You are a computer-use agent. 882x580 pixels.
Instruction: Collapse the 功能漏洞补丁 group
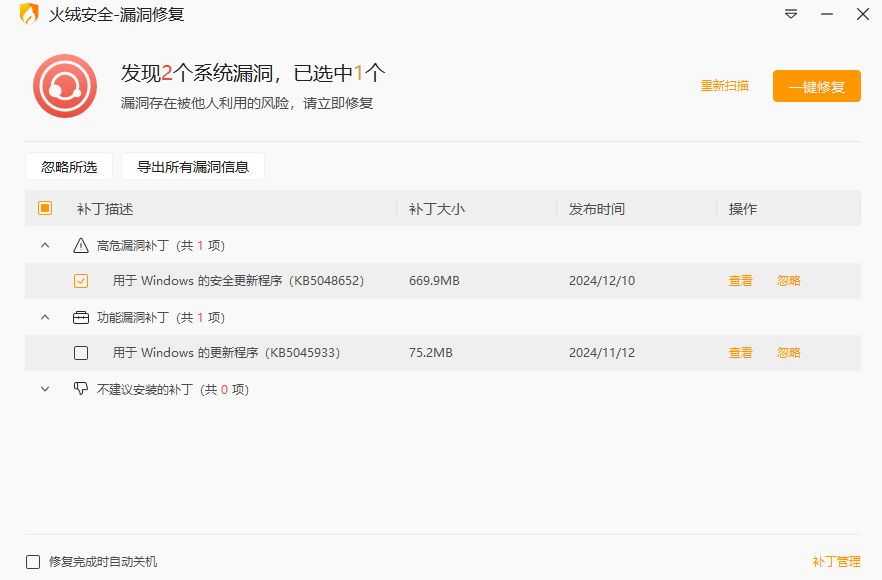[x=44, y=317]
